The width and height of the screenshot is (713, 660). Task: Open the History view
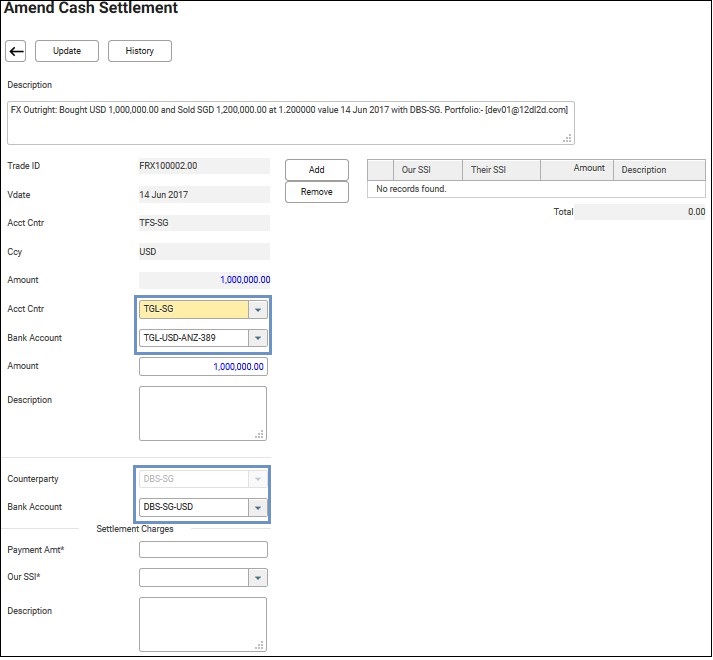click(x=140, y=51)
